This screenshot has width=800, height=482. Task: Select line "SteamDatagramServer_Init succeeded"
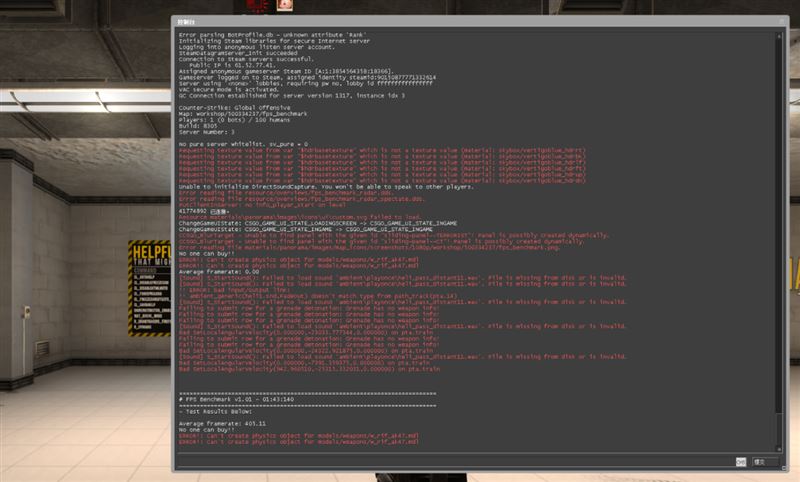(x=238, y=53)
